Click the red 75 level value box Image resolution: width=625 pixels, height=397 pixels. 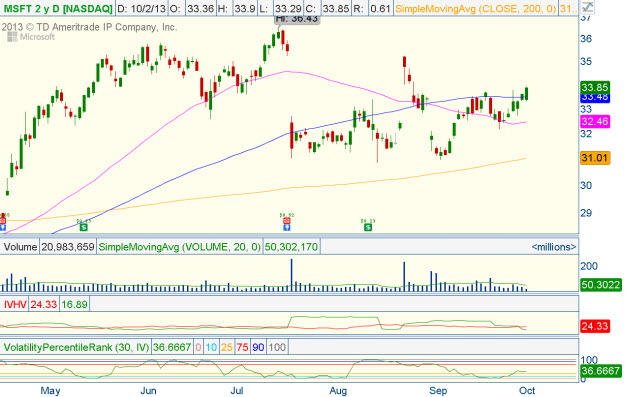[242, 347]
